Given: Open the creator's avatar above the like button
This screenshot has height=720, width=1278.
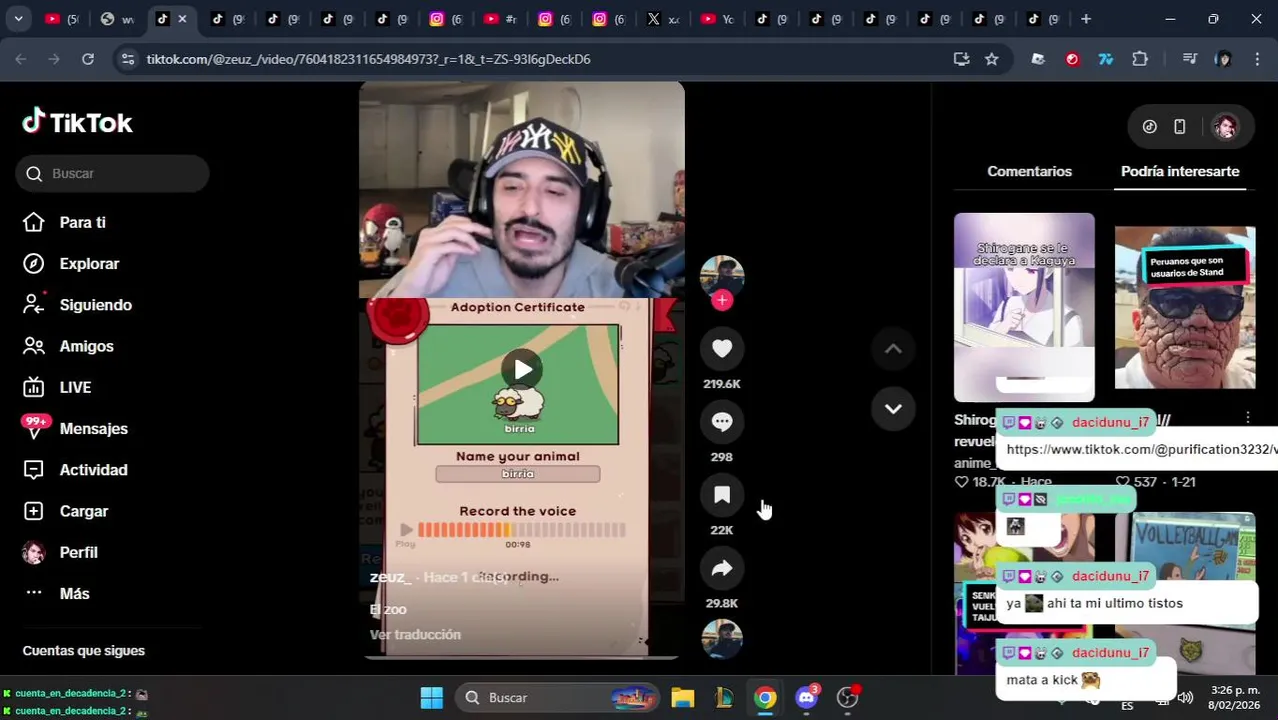Looking at the screenshot, I should (x=722, y=275).
